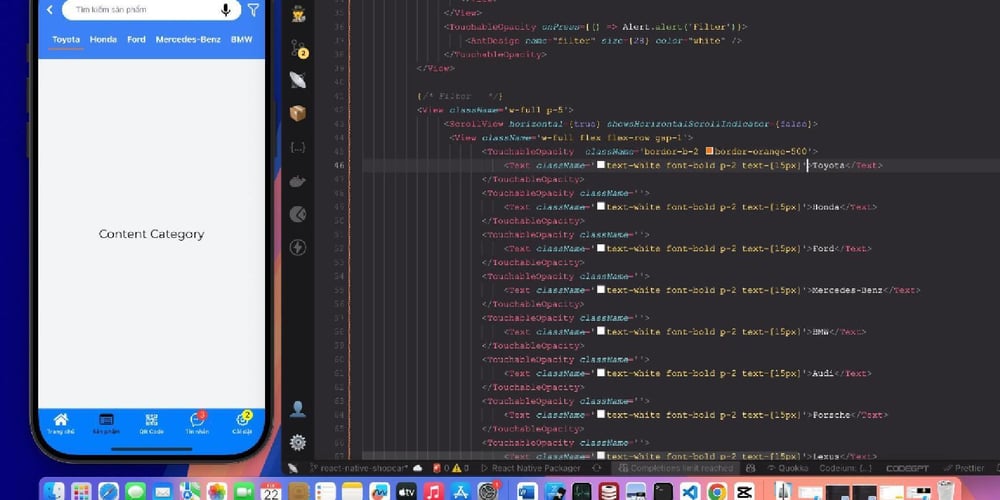Open Launchpad from the Dock

(81, 492)
